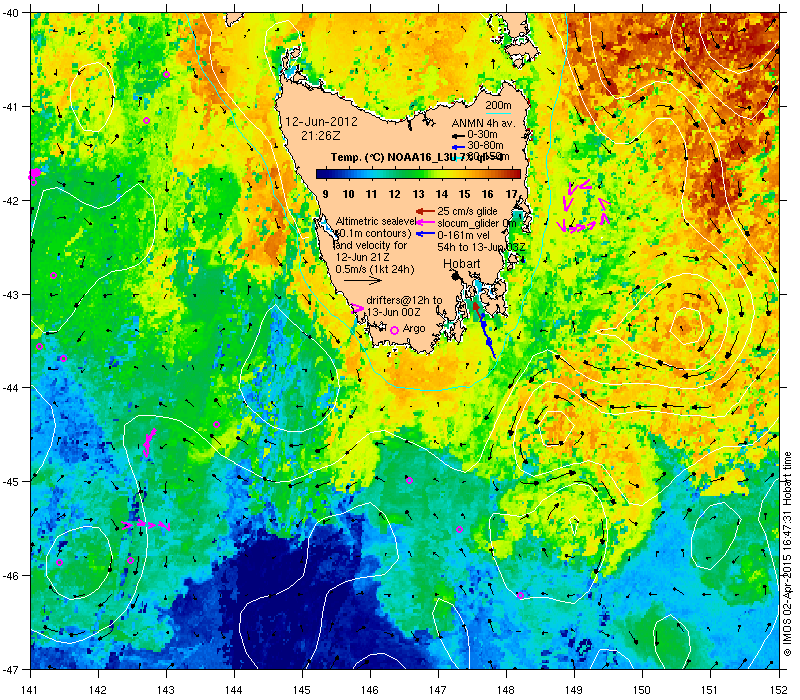Click the magenta drifter arrows near 142.7°E, 45.5°S
800x700 pixels.
pyautogui.click(x=146, y=525)
